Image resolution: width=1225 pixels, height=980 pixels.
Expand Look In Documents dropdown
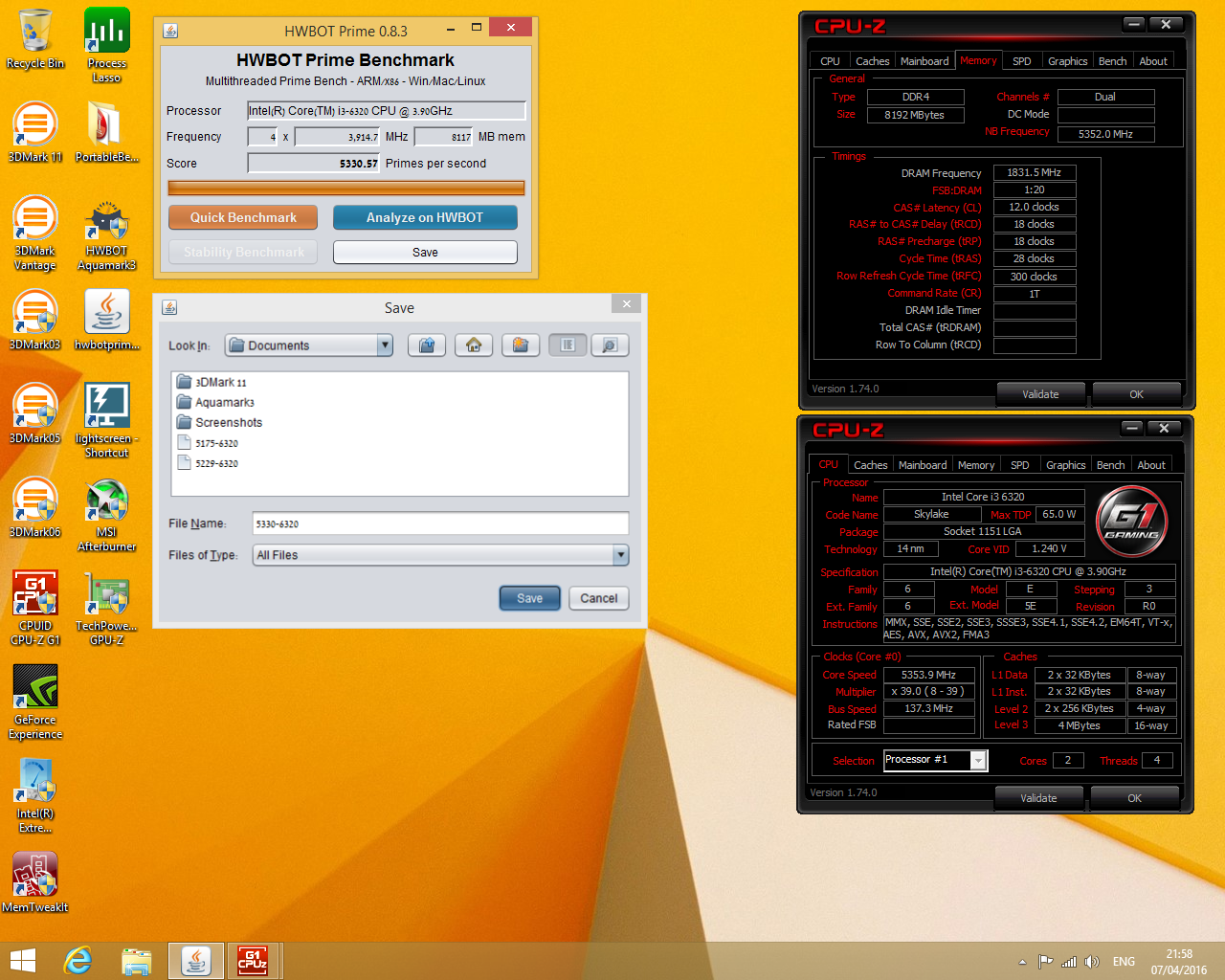point(385,345)
